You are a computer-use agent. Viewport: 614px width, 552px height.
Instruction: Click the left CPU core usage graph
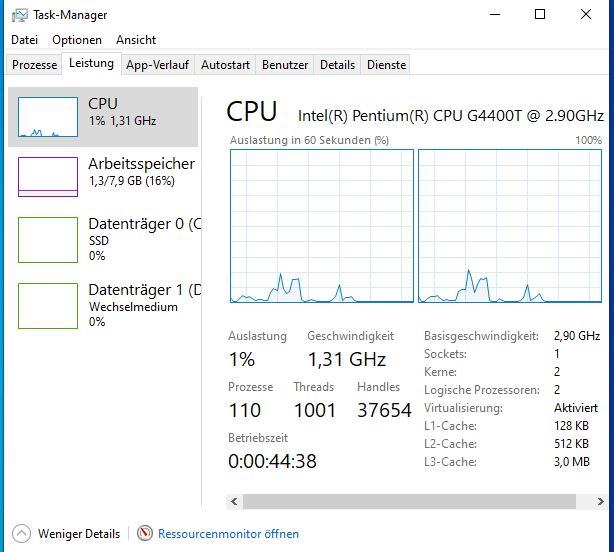click(321, 226)
